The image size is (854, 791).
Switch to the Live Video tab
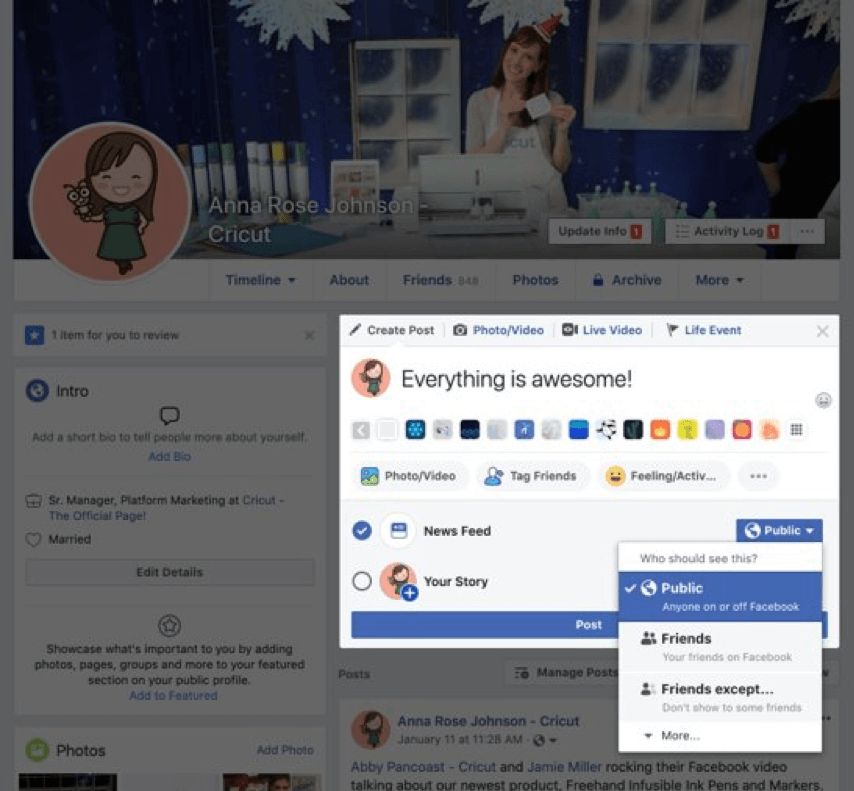click(602, 330)
